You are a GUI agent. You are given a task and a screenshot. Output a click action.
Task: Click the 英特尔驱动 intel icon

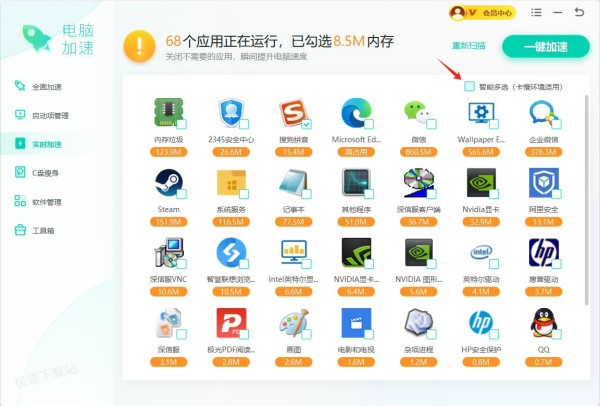point(481,252)
